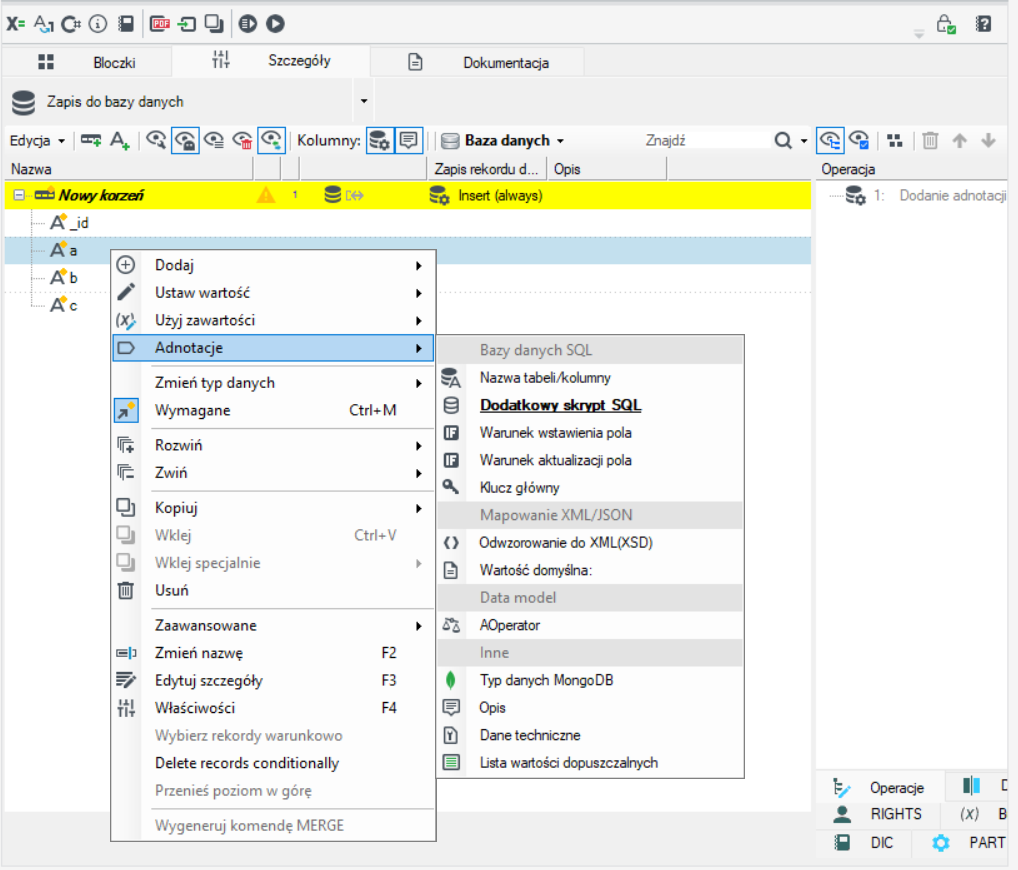
Task: Open the Operacje panel button
Action: coord(879,788)
